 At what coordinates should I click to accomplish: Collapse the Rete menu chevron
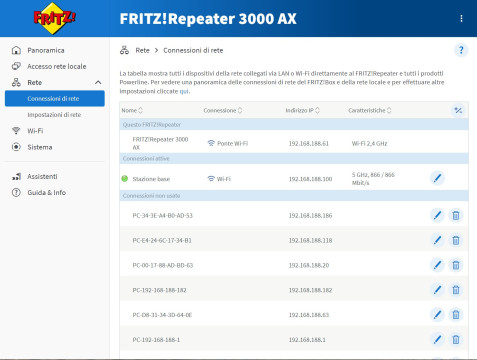click(98, 82)
